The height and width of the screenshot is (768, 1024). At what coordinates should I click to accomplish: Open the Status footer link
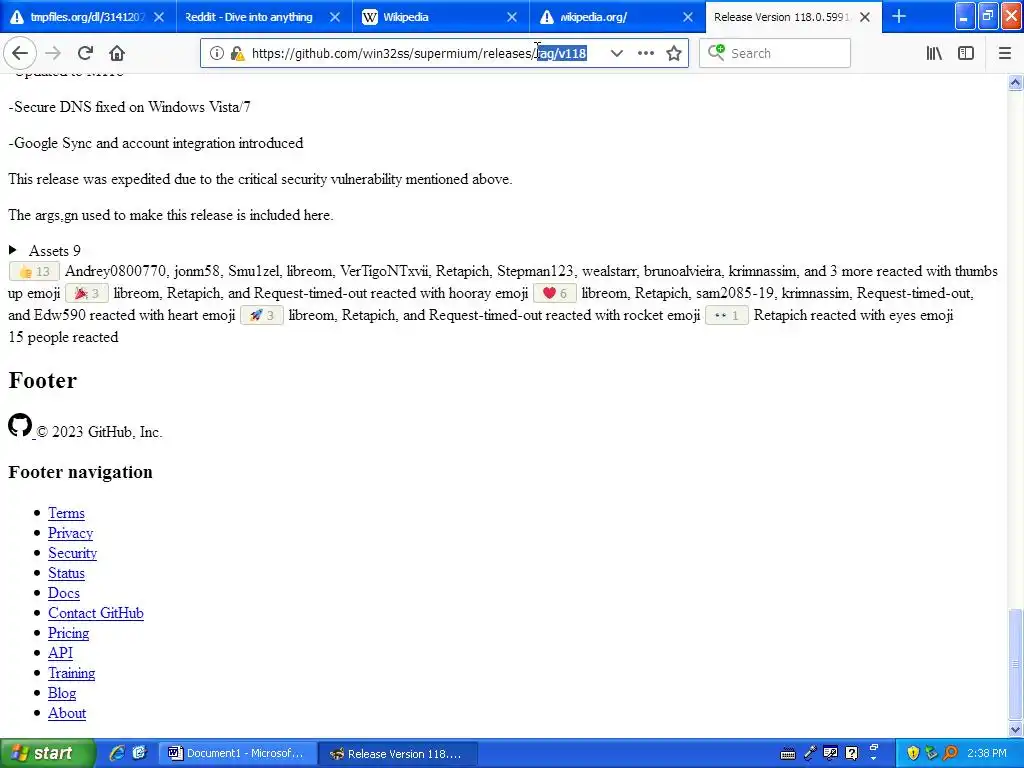point(67,573)
